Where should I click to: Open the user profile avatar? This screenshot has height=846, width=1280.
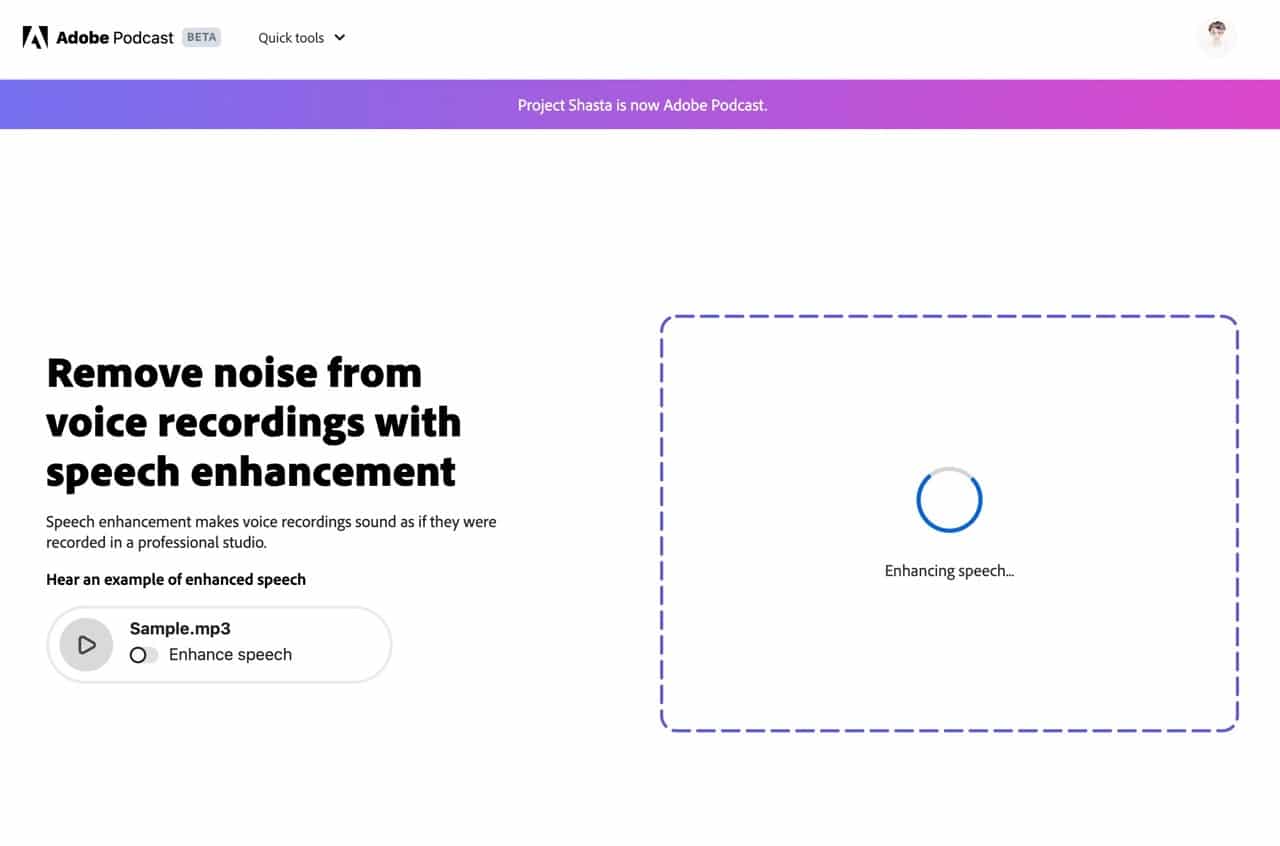click(x=1216, y=37)
